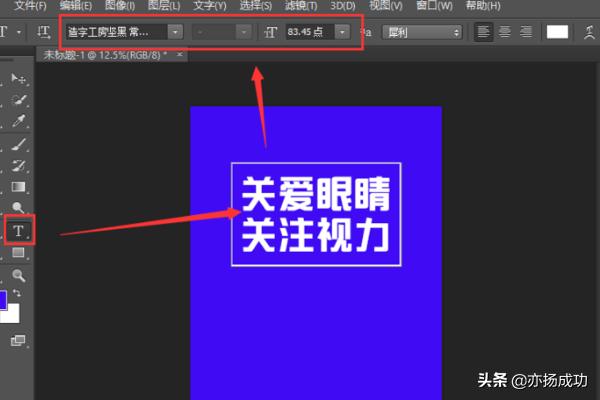This screenshot has height=400, width=600.
Task: Switch to the 未标题-1 document tab
Action: pyautogui.click(x=100, y=53)
